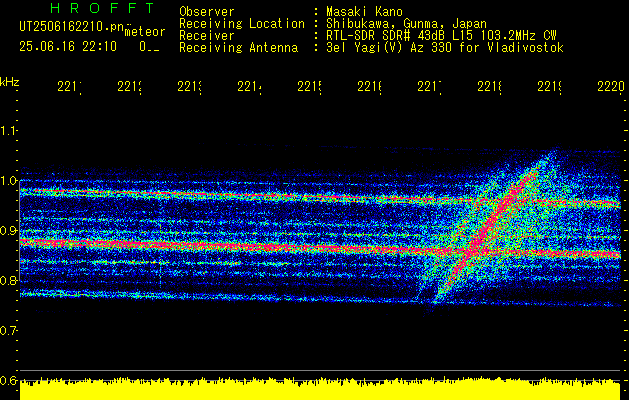Select the observer name Masaki Kano

pos(364,12)
